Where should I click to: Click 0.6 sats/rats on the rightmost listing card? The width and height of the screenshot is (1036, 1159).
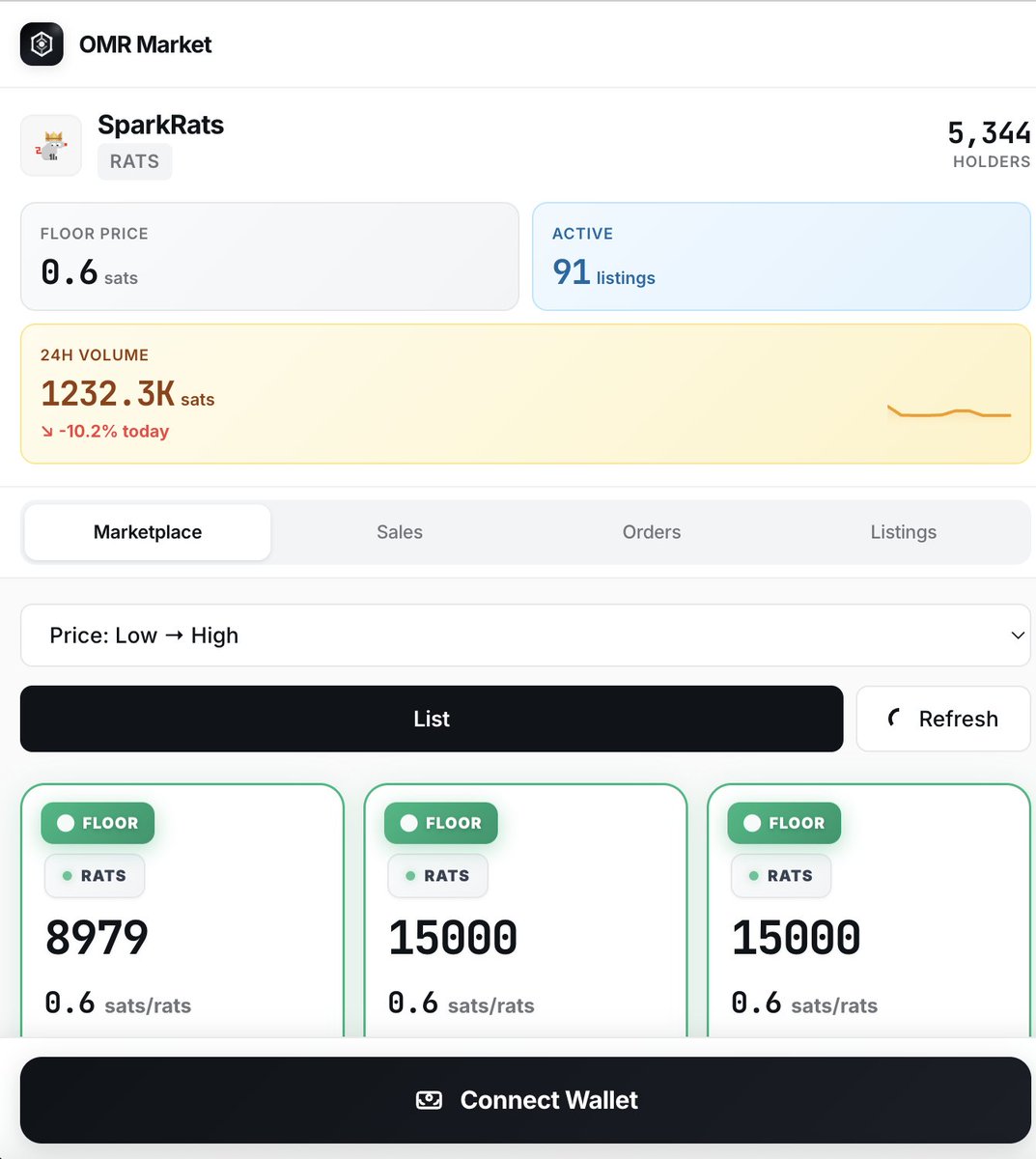(804, 1004)
